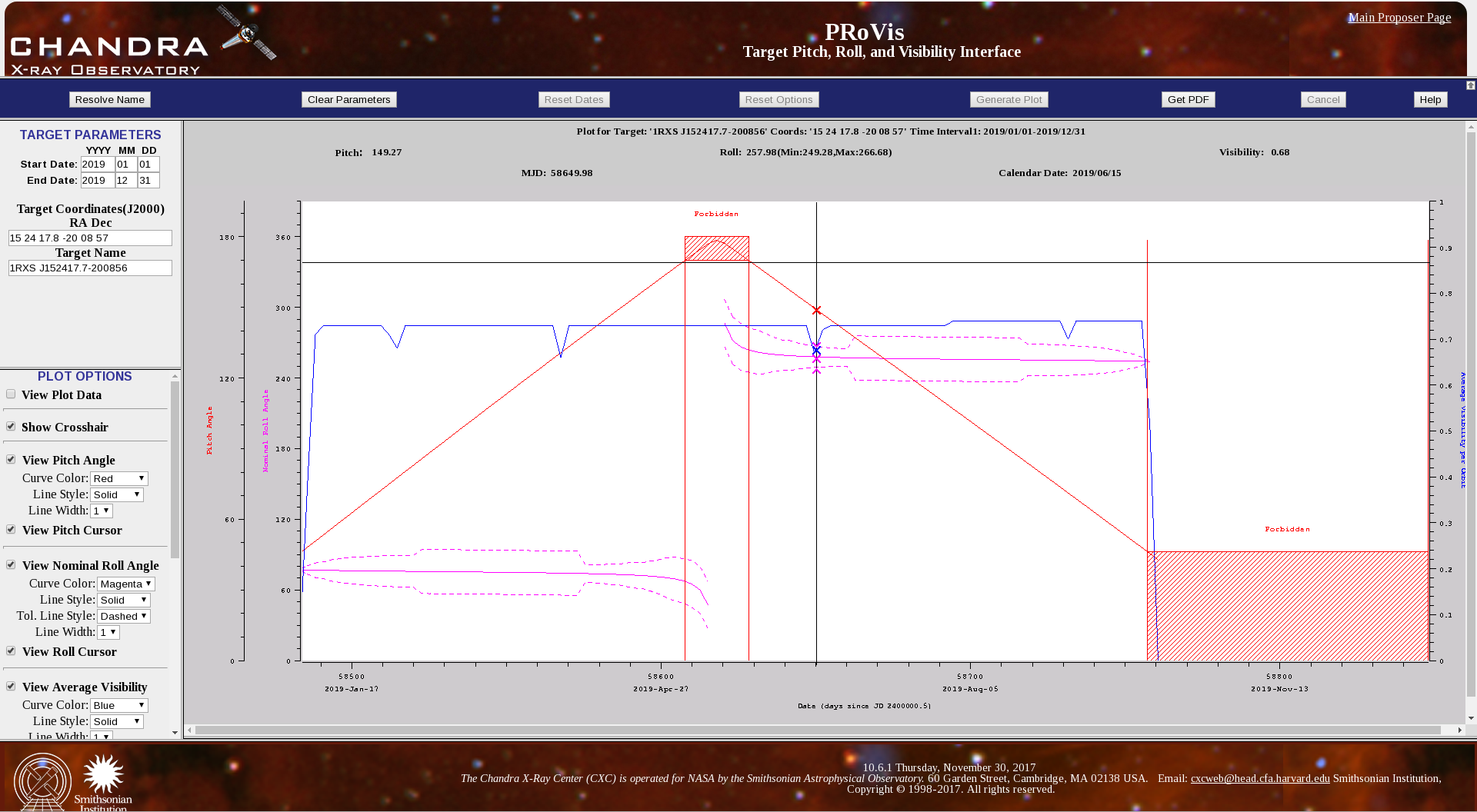Screen dimensions: 1477x812
Task: Click the End Date month field
Action: (x=126, y=180)
